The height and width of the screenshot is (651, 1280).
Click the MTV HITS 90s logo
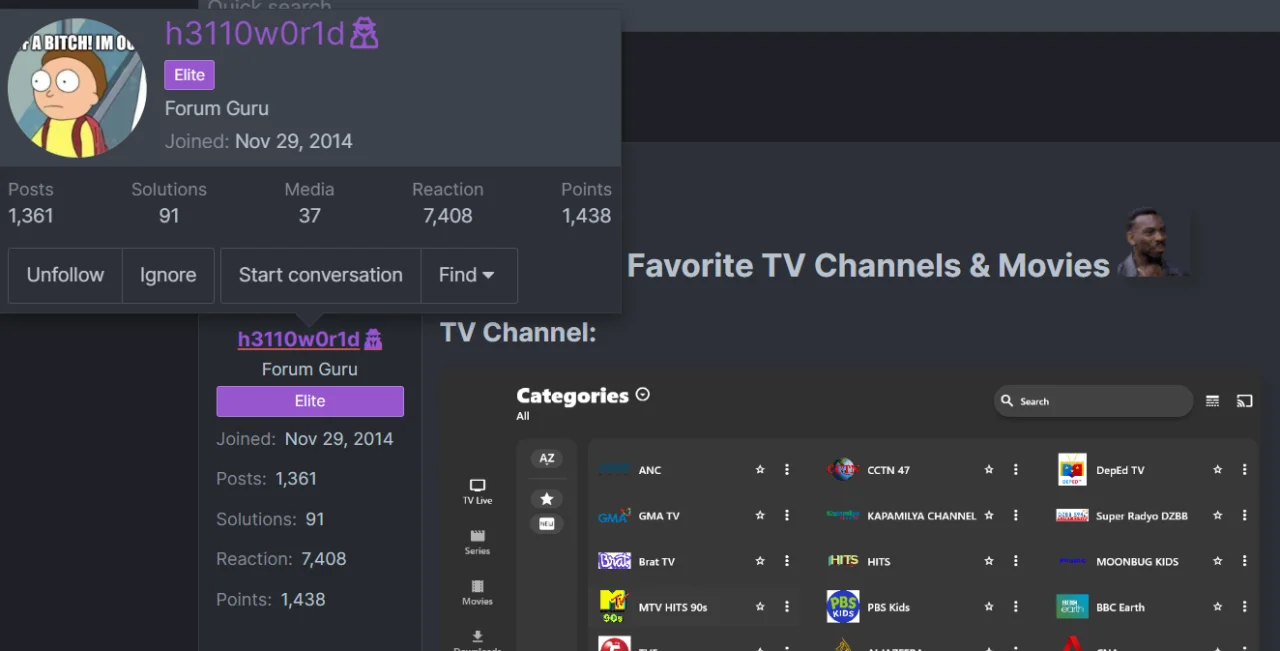coord(613,606)
